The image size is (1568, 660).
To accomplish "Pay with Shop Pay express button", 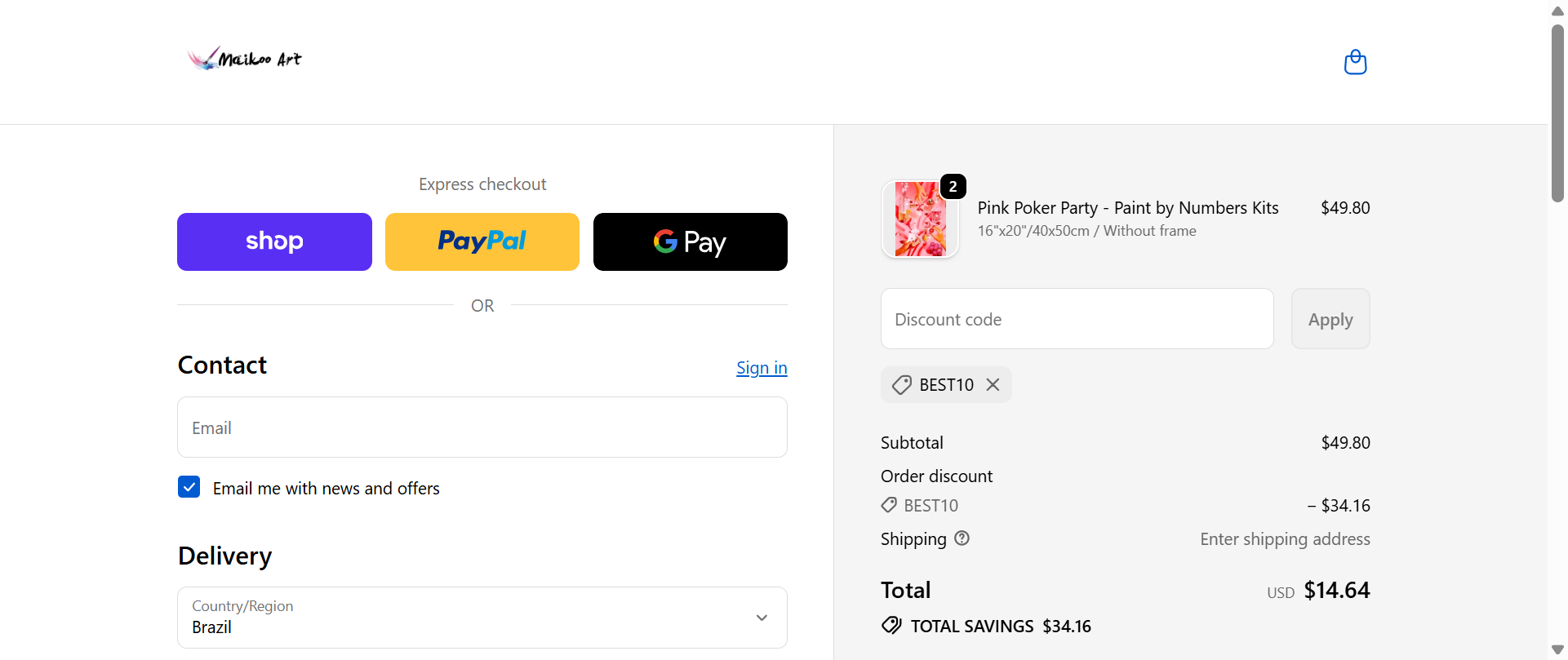I will point(274,241).
